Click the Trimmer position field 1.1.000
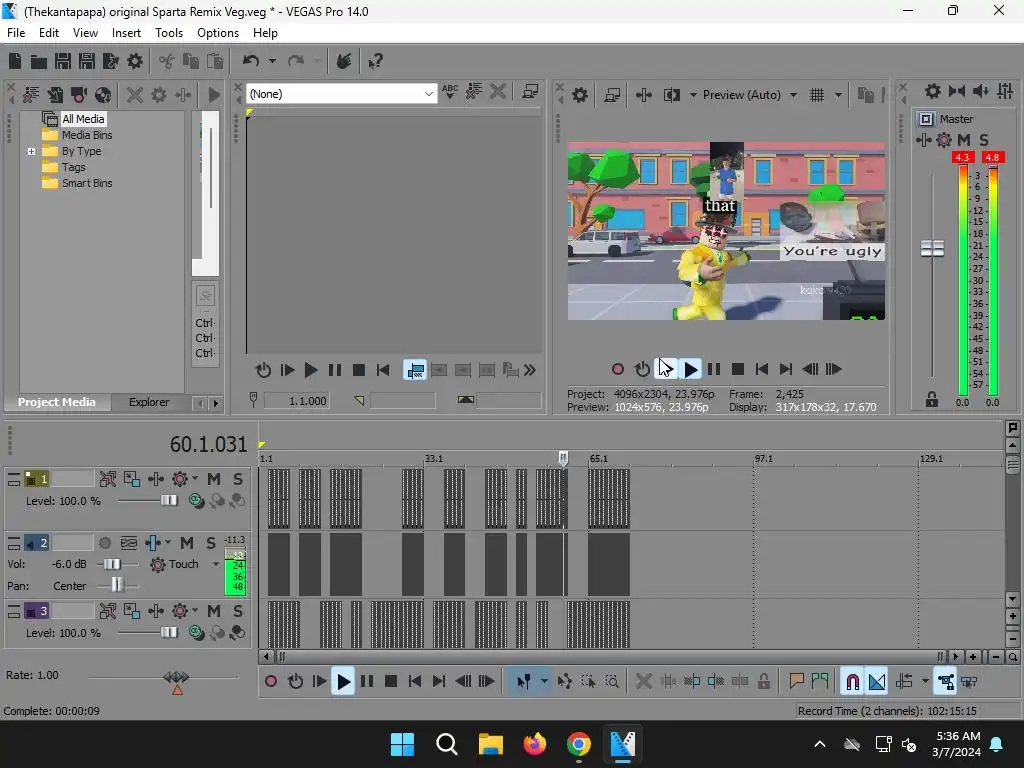The width and height of the screenshot is (1024, 768). [x=296, y=400]
